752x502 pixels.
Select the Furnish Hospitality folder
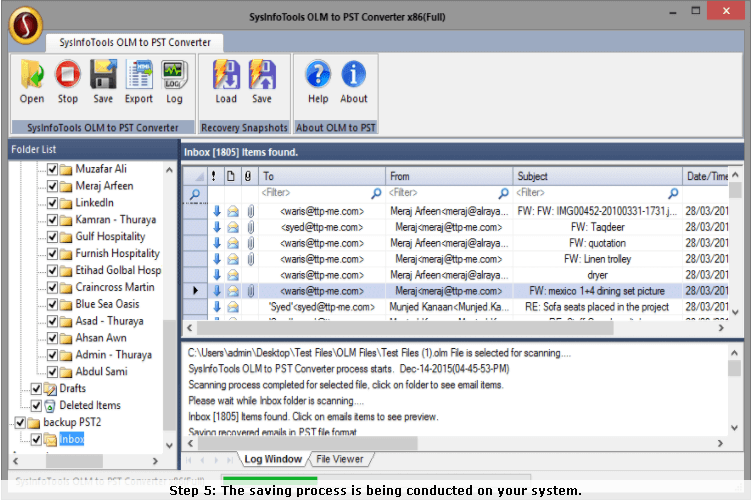pos(118,254)
